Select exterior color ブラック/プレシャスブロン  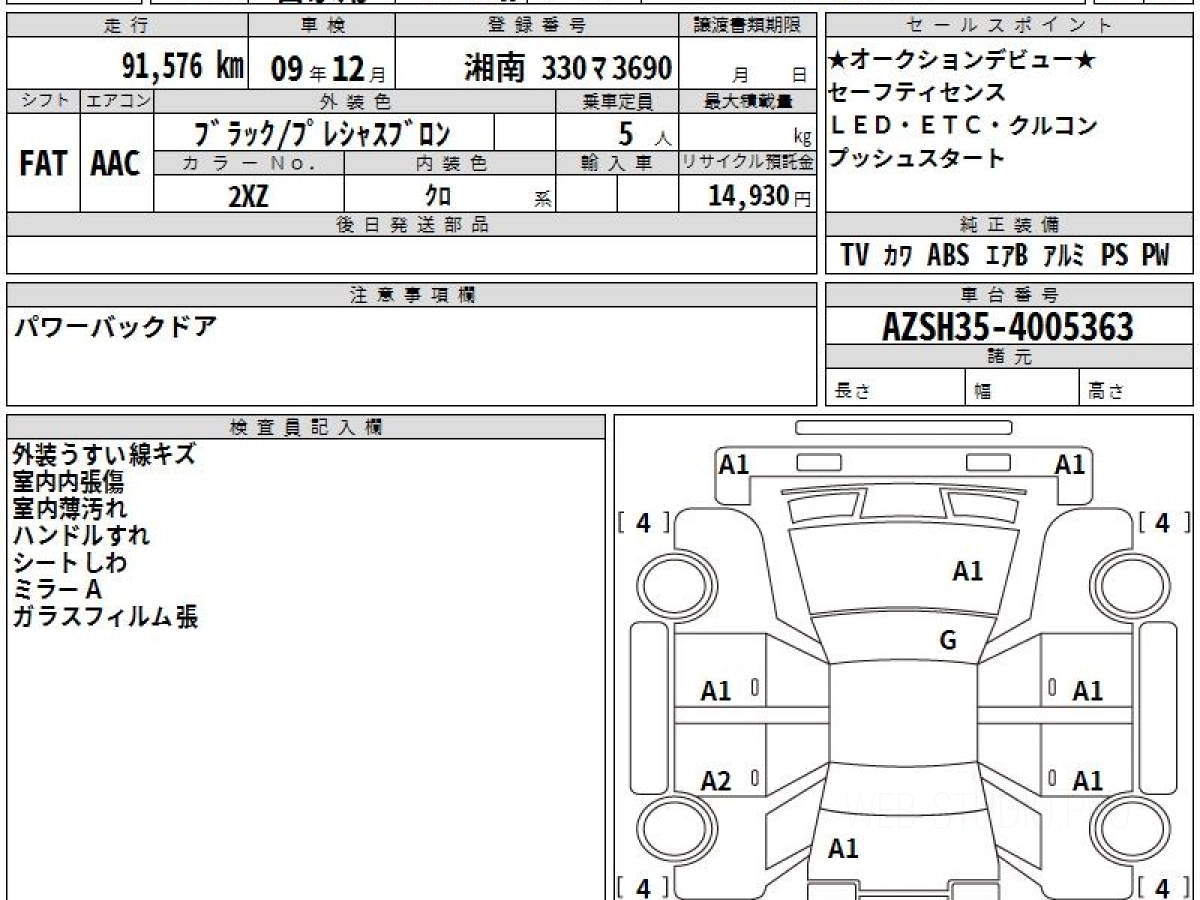323,133
